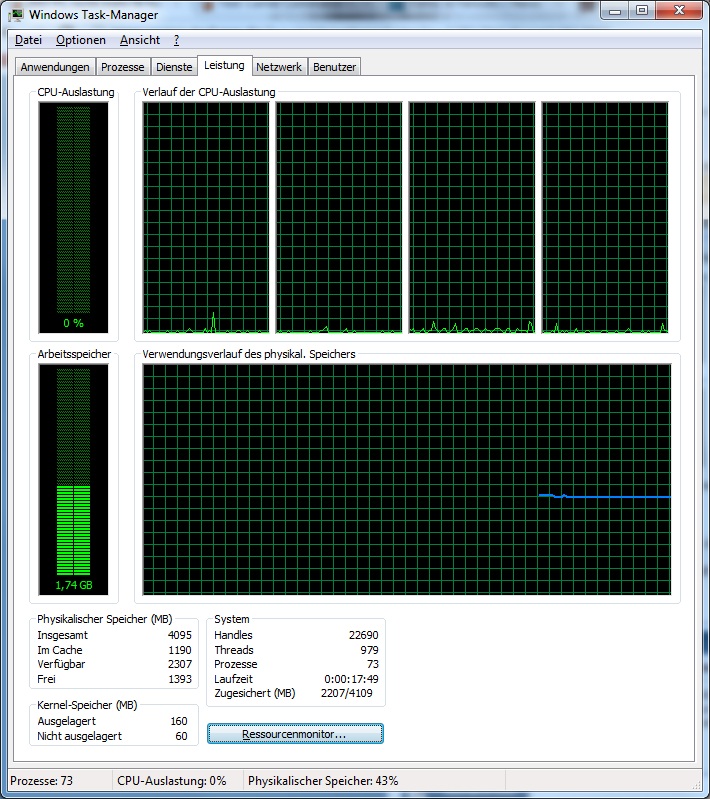Open the Datei menu
Screen dimensions: 710x799
click(28, 40)
